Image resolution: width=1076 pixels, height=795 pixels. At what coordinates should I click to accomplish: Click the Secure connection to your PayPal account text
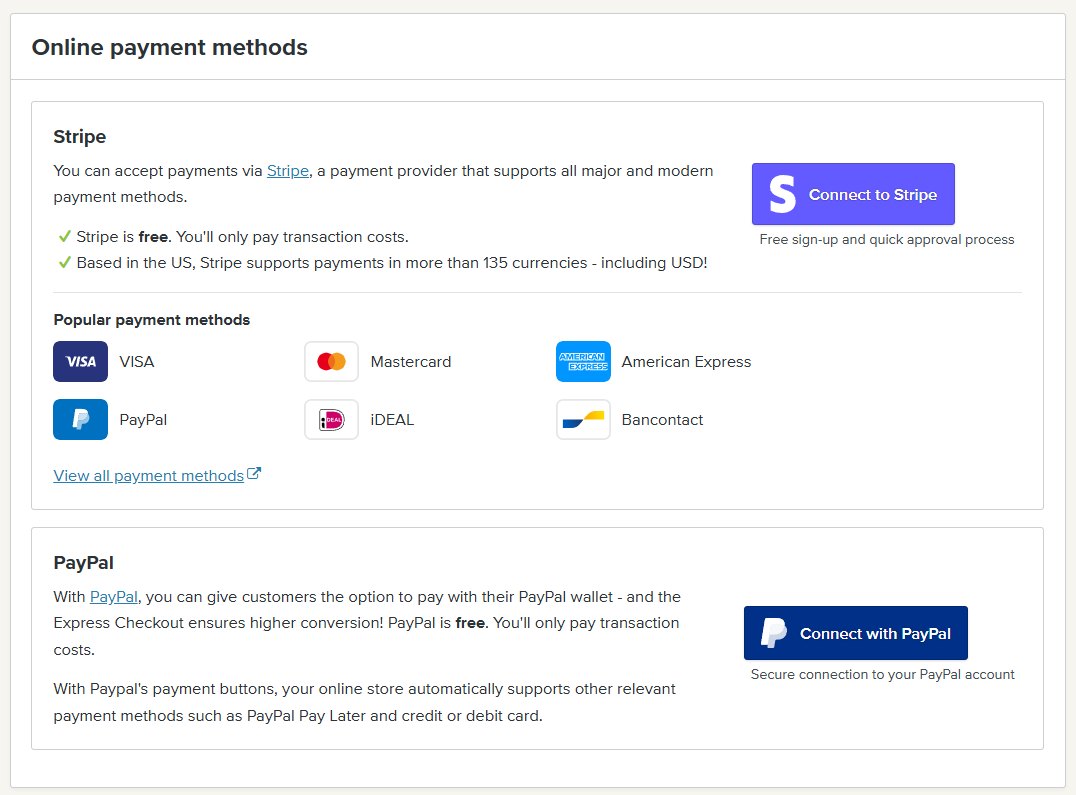point(882,675)
